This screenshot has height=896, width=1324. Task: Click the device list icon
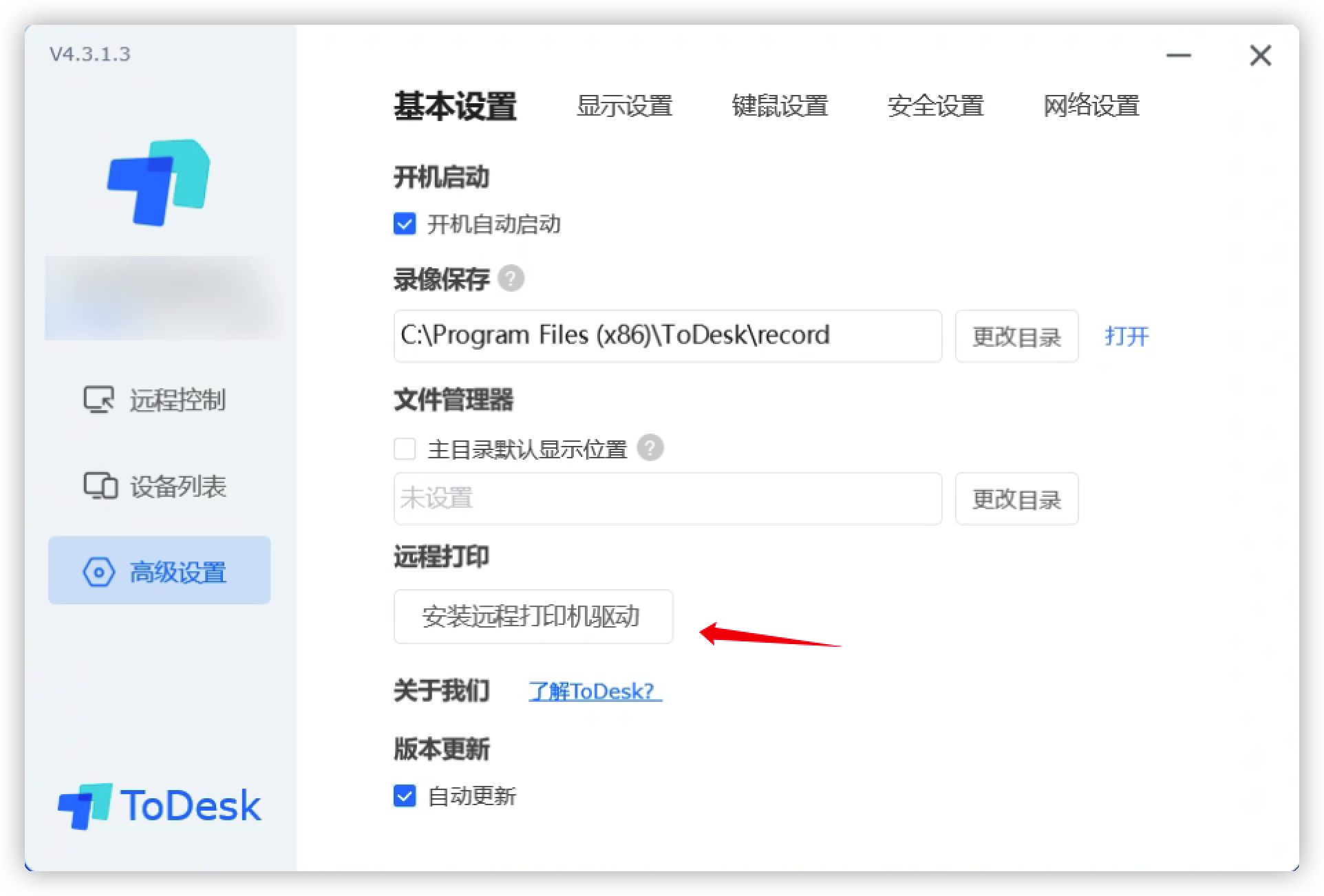100,486
